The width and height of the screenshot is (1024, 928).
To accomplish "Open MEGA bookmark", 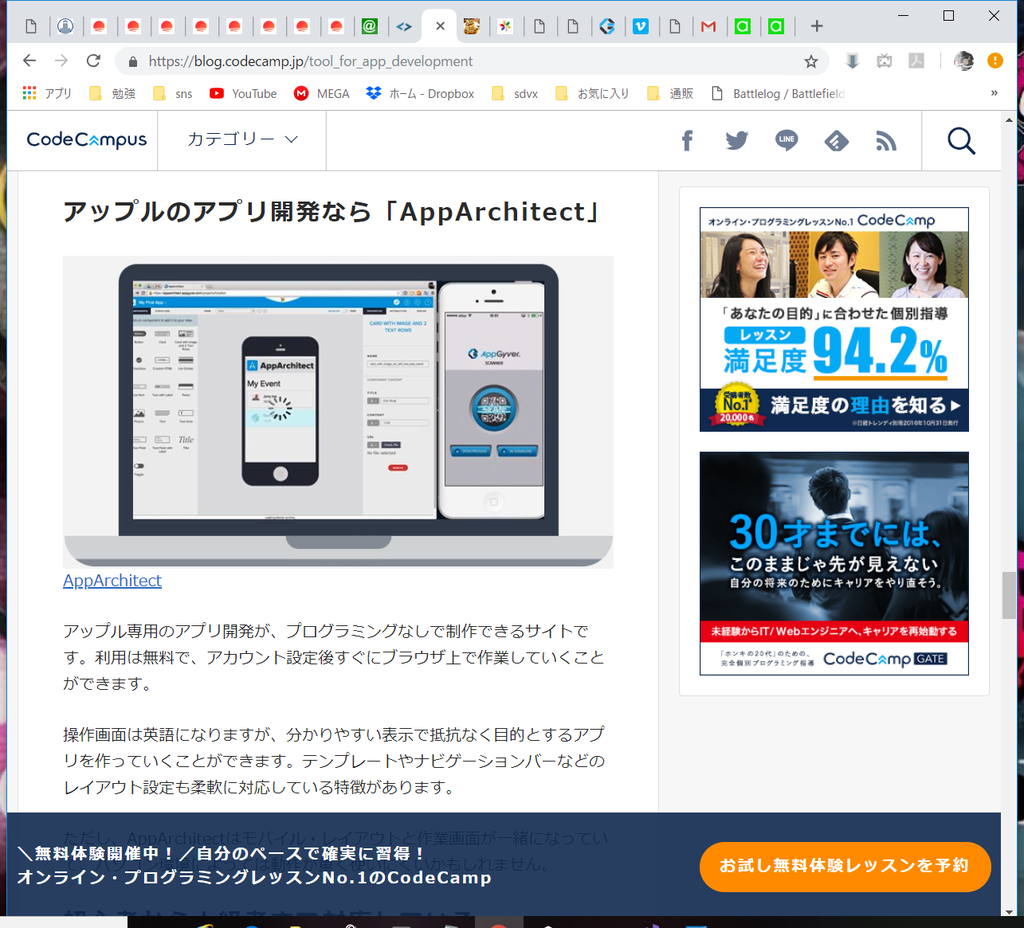I will tap(322, 93).
